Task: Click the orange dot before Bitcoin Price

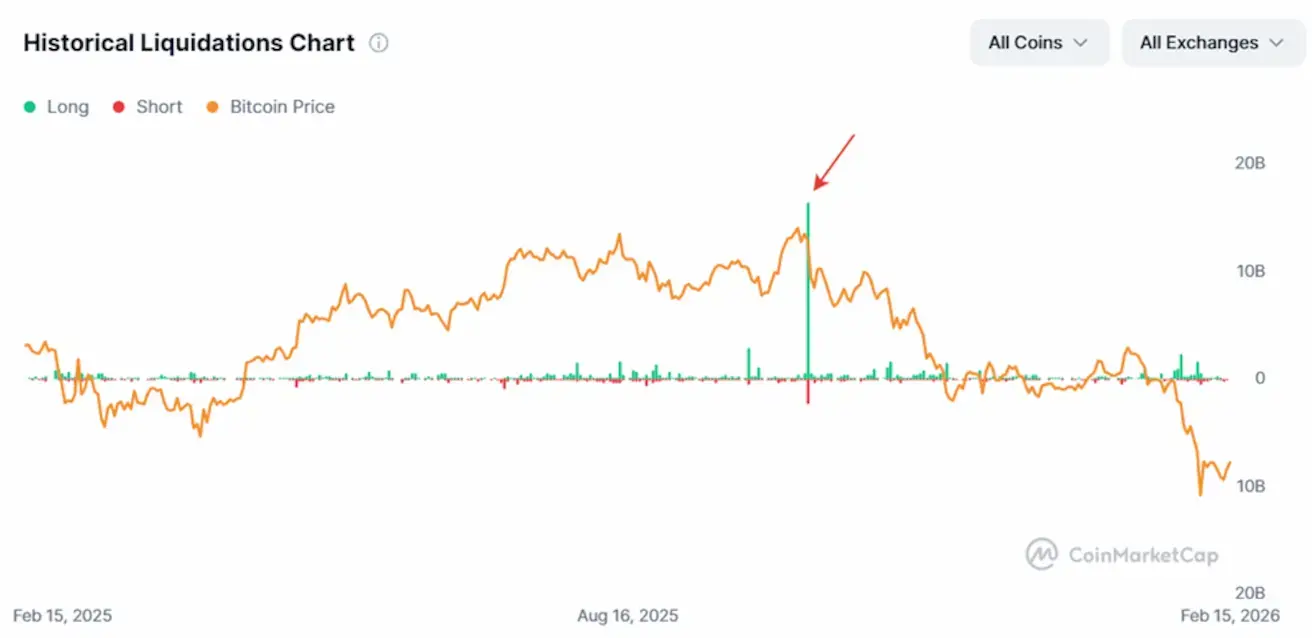Action: 212,107
